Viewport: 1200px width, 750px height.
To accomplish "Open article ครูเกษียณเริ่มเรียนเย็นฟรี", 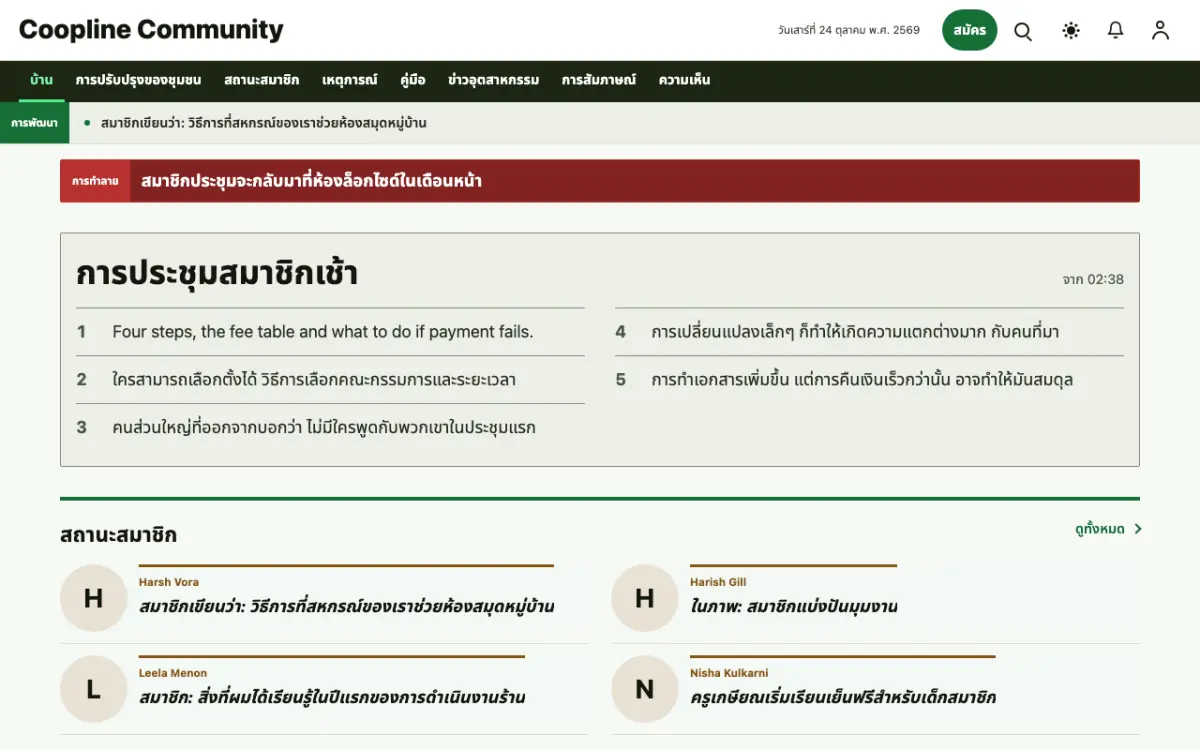I will point(843,698).
